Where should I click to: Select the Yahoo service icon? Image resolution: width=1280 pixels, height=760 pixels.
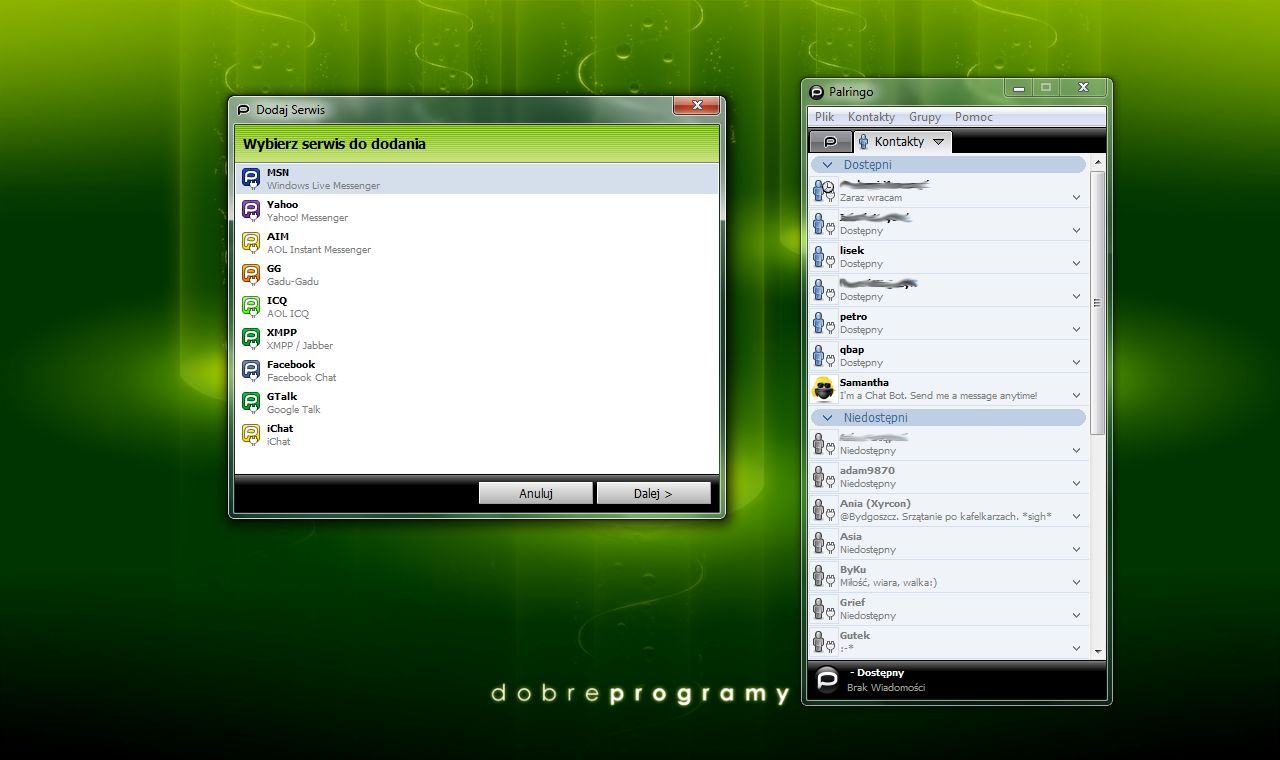tap(251, 210)
